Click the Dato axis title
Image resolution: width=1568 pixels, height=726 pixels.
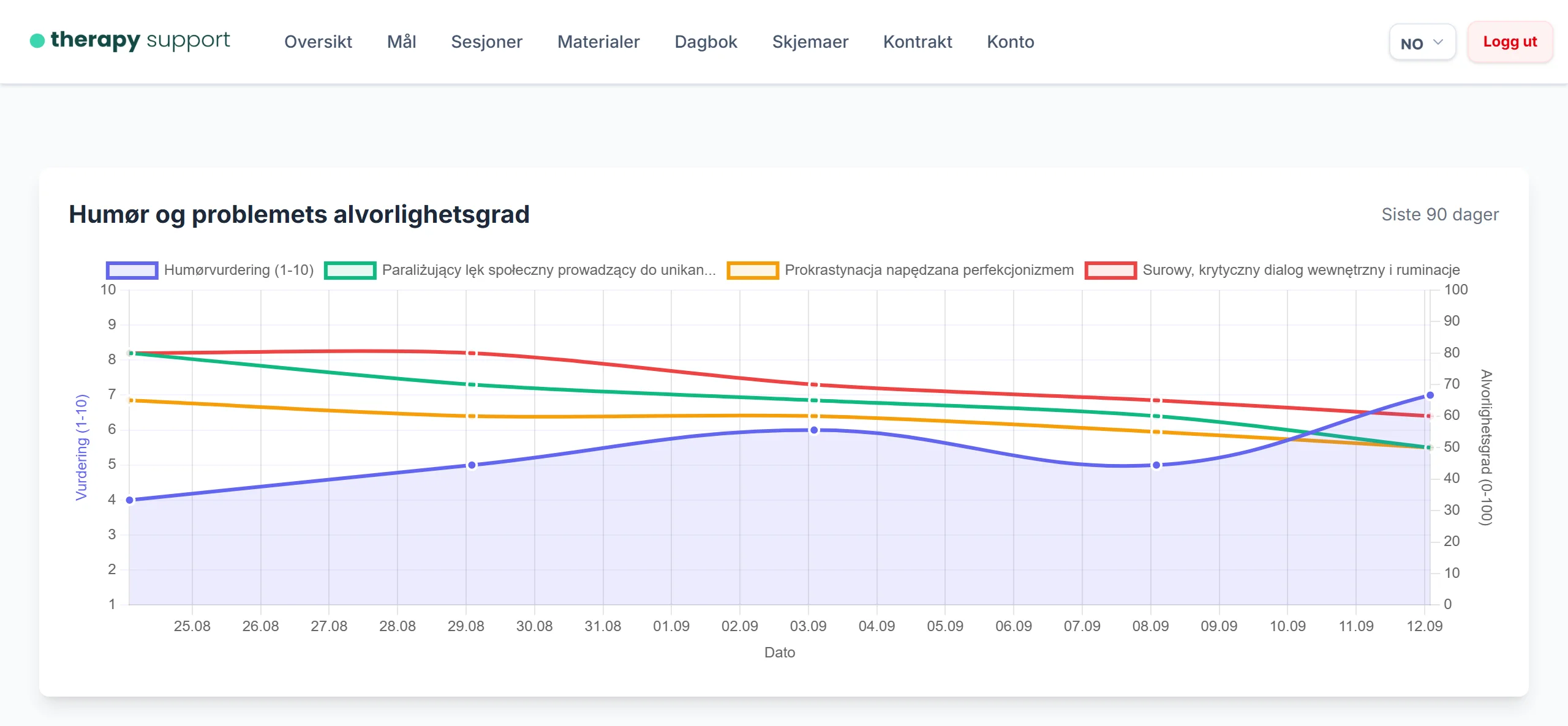point(780,653)
